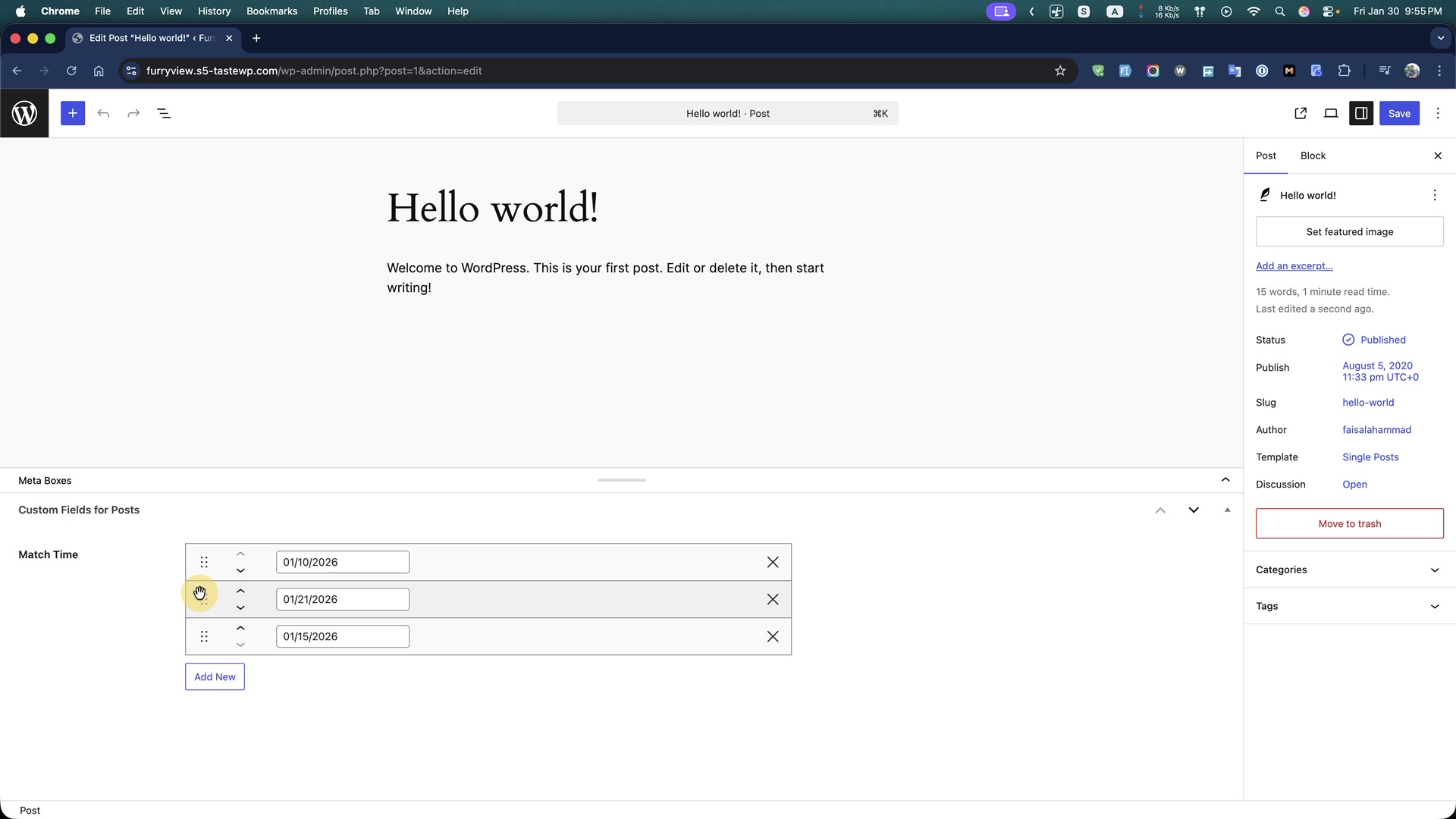Image resolution: width=1456 pixels, height=819 pixels.
Task: Open the block inserter plus button
Action: pyautogui.click(x=73, y=114)
